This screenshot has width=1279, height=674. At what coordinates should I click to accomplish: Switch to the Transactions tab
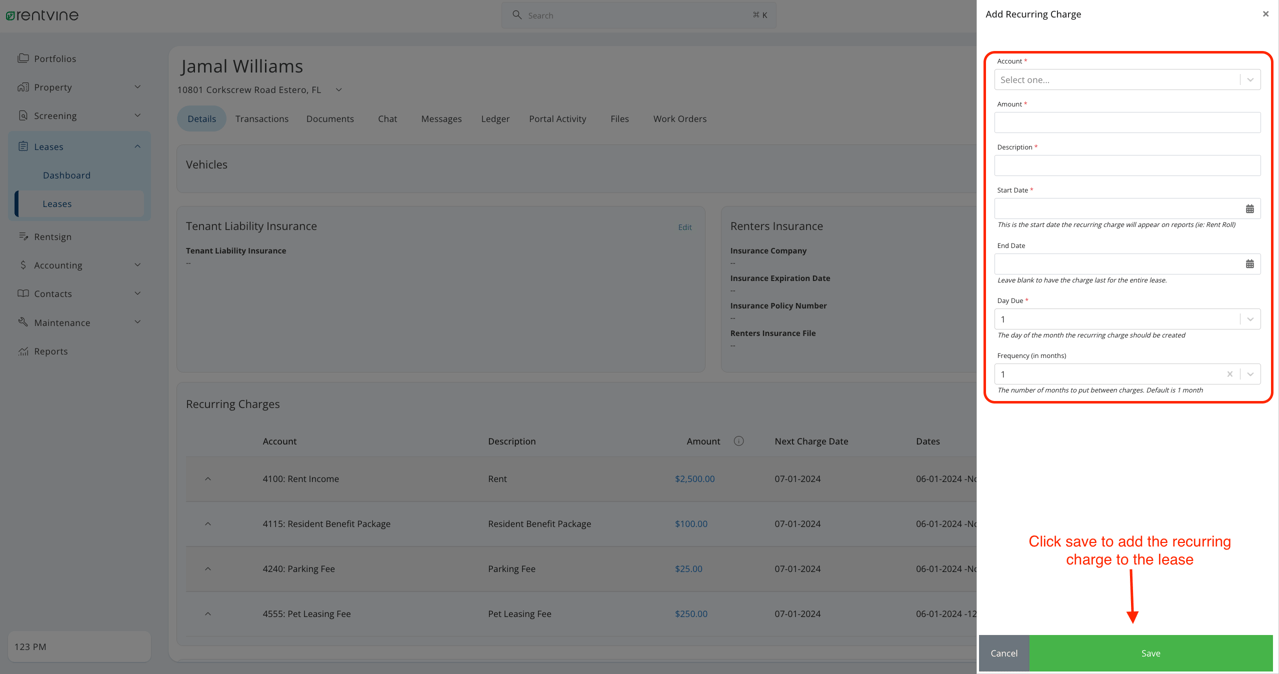point(261,118)
